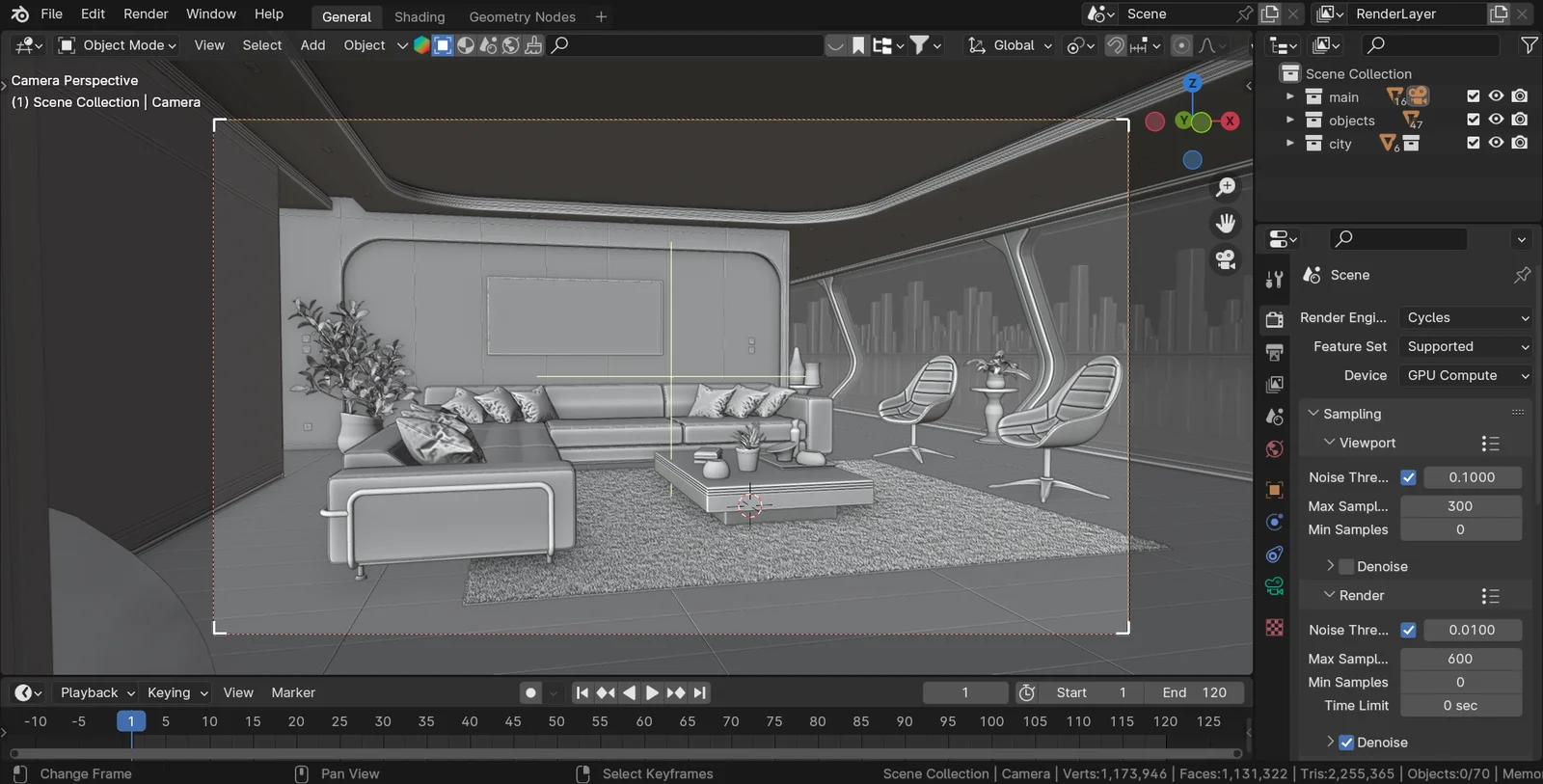Pin the Scene properties with pin icon

point(1522,276)
